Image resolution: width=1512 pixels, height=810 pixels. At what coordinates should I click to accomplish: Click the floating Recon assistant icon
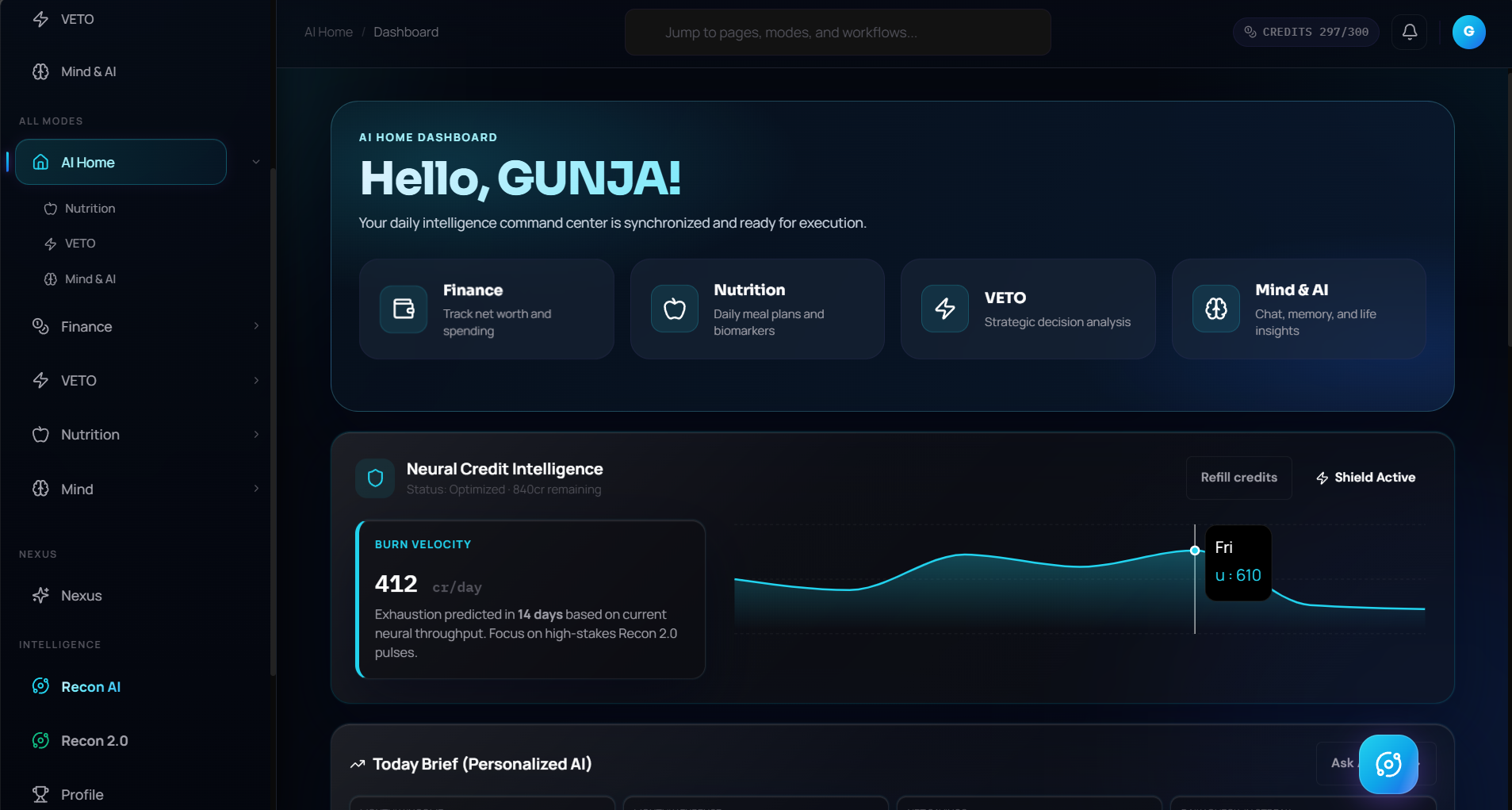(1388, 764)
